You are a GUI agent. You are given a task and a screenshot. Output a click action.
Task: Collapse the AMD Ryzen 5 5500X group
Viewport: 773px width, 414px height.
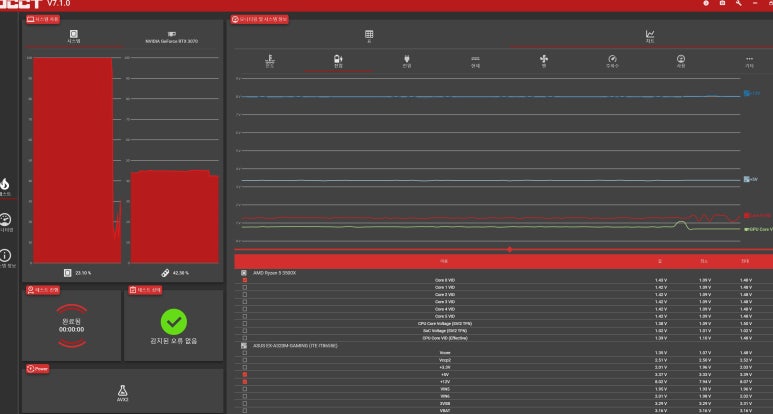(244, 272)
